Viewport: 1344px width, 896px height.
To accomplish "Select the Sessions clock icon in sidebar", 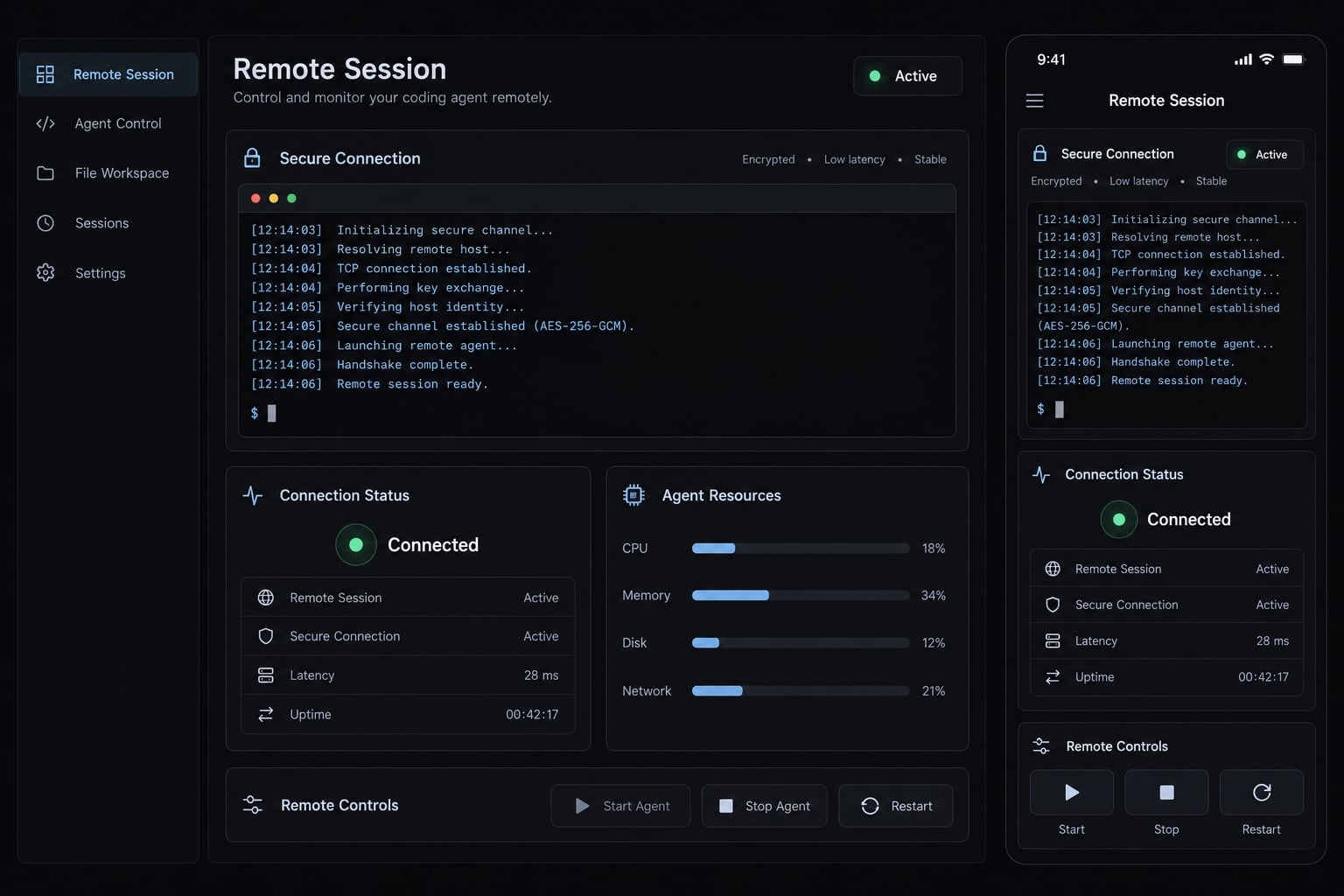I will [45, 223].
